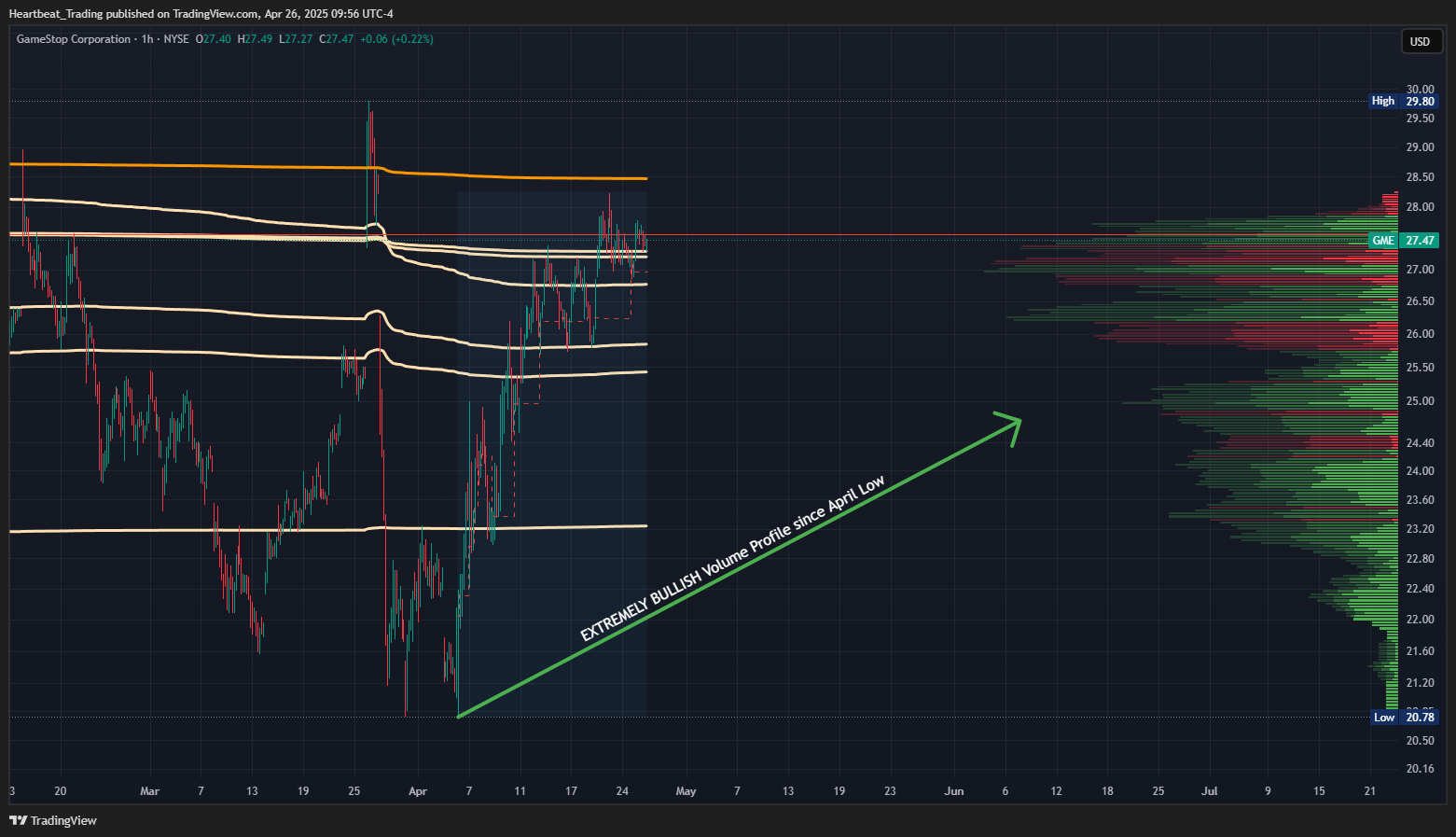The width and height of the screenshot is (1456, 837).
Task: Click the Apr 26, 2025 09:56 UTC-4 timestamp
Action: (329, 14)
